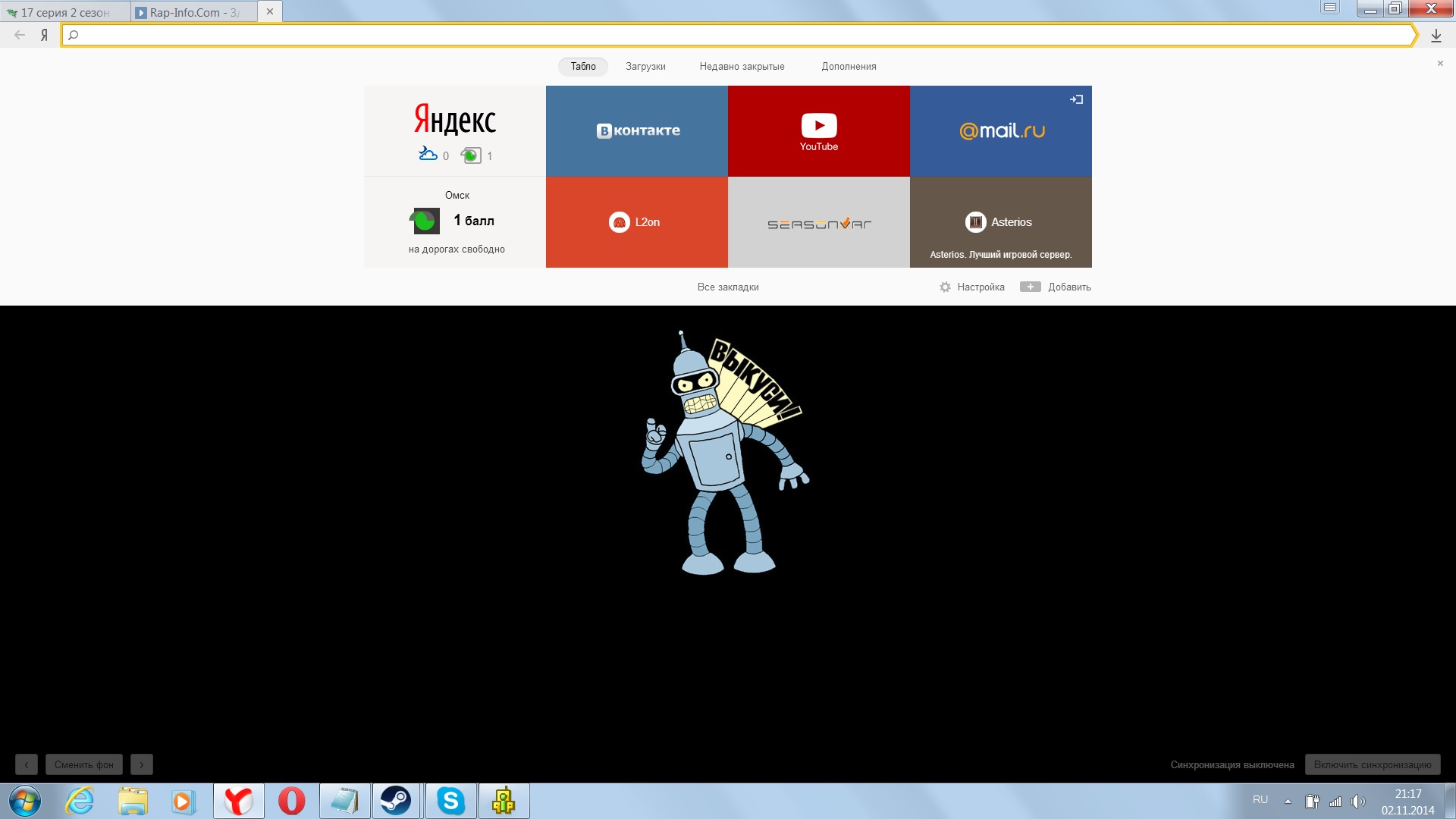Image resolution: width=1456 pixels, height=819 pixels.
Task: Open the Дополнения tab
Action: click(849, 67)
